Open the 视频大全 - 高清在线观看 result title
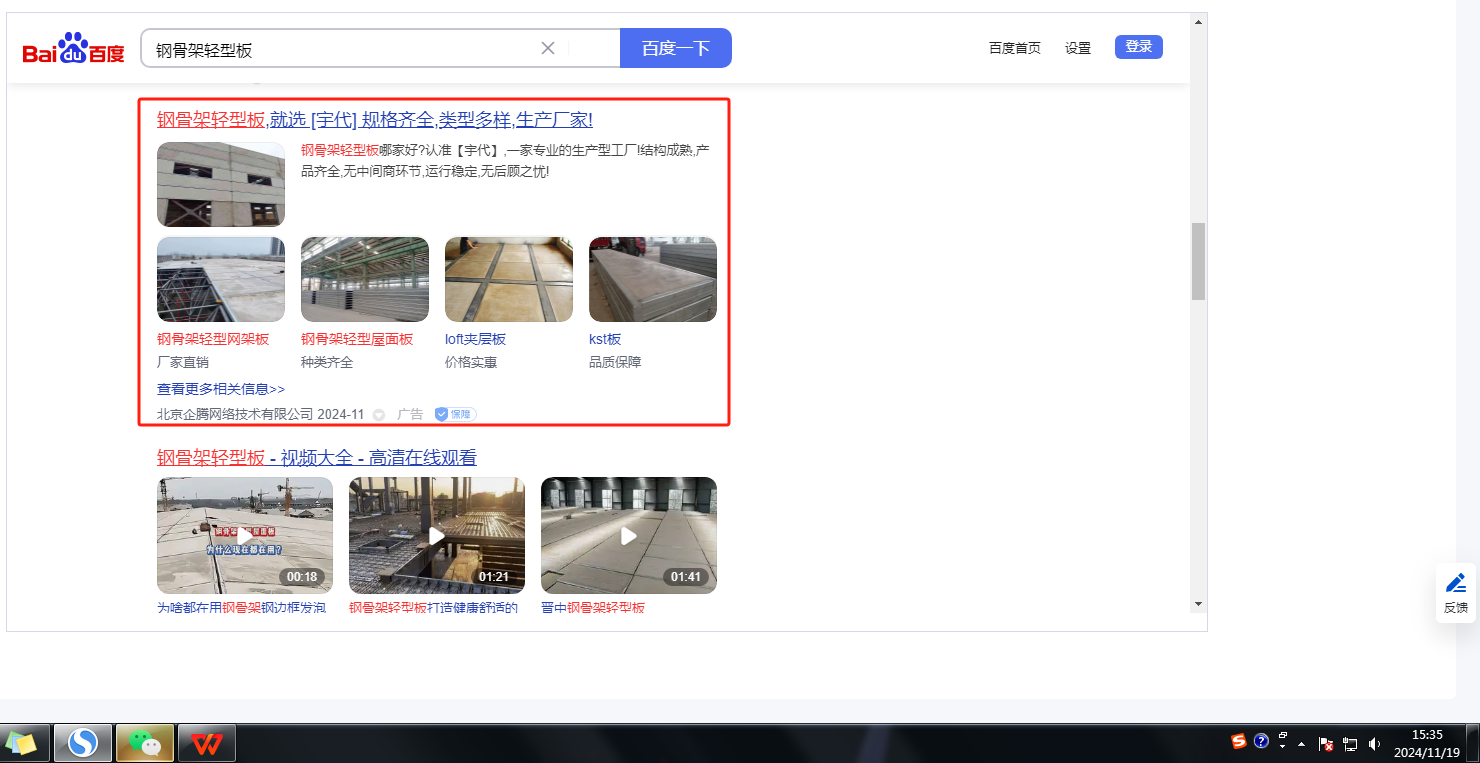 coord(317,458)
